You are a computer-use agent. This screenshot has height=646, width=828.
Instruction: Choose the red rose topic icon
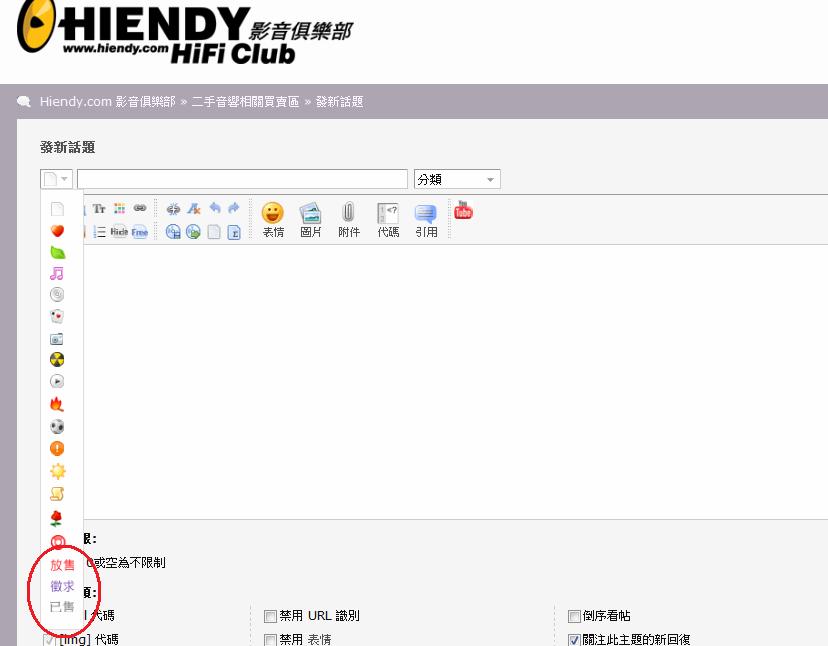tap(57, 518)
